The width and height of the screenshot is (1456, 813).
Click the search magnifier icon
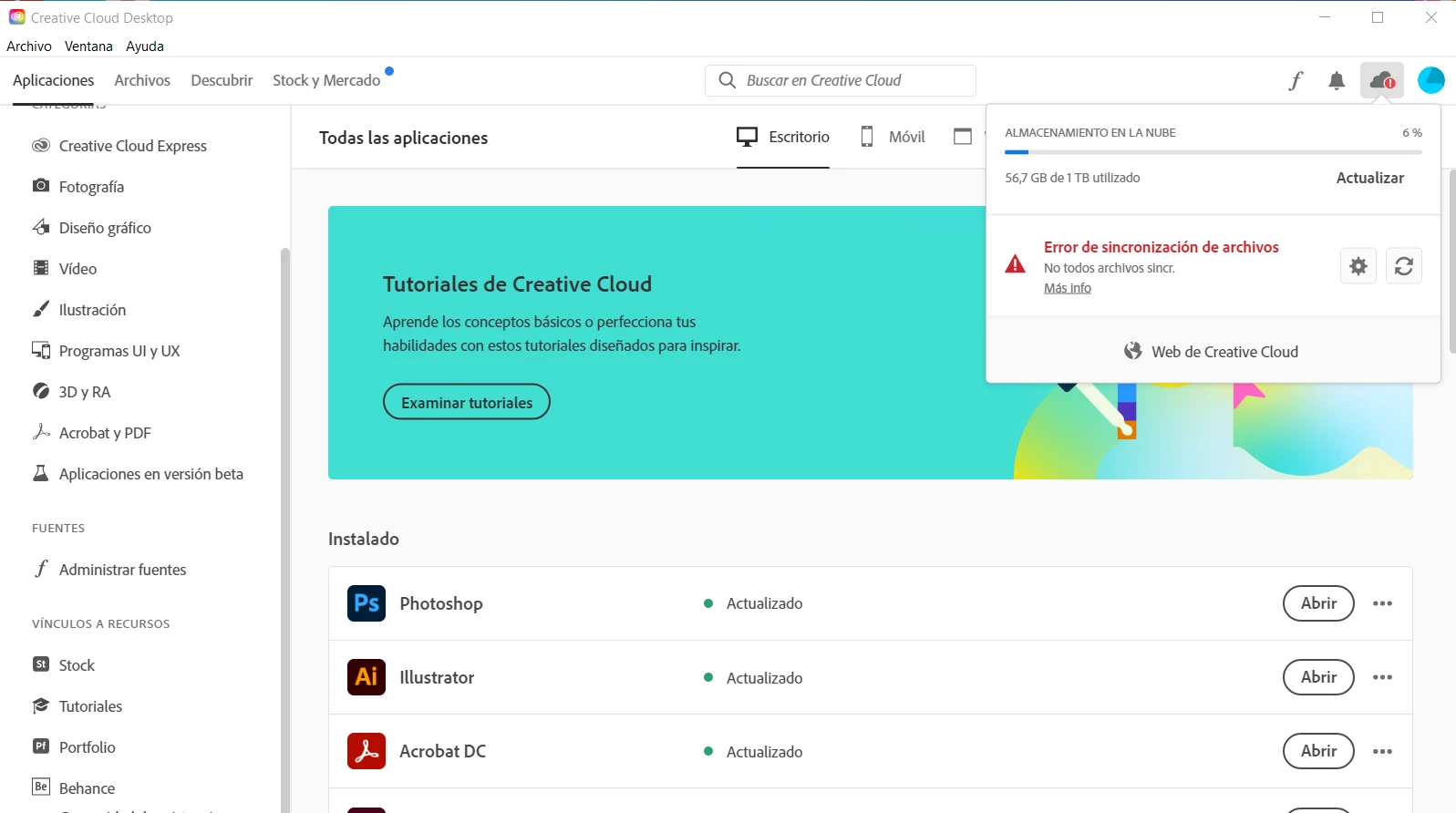click(x=727, y=80)
